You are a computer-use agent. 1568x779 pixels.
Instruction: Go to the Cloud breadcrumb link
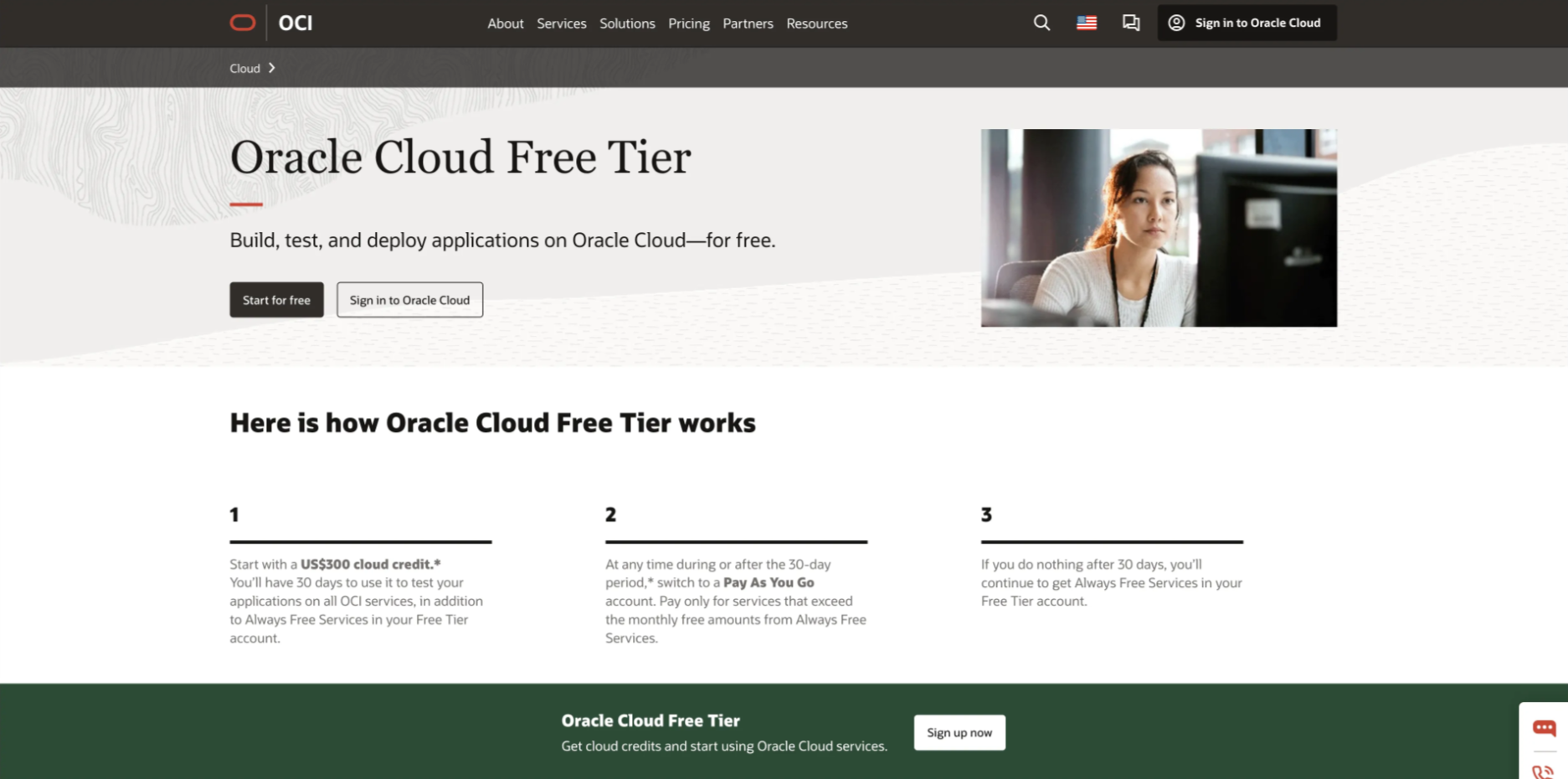244,68
